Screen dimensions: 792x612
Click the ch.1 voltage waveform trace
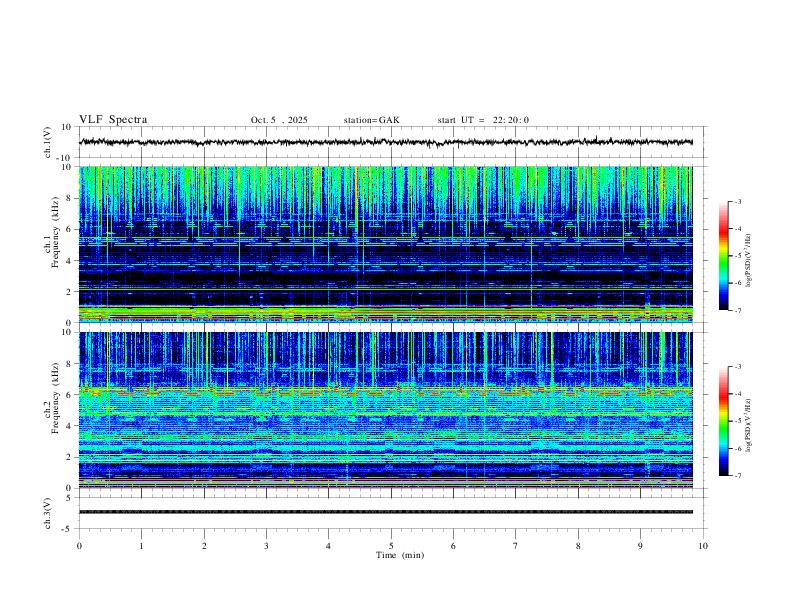(386, 142)
